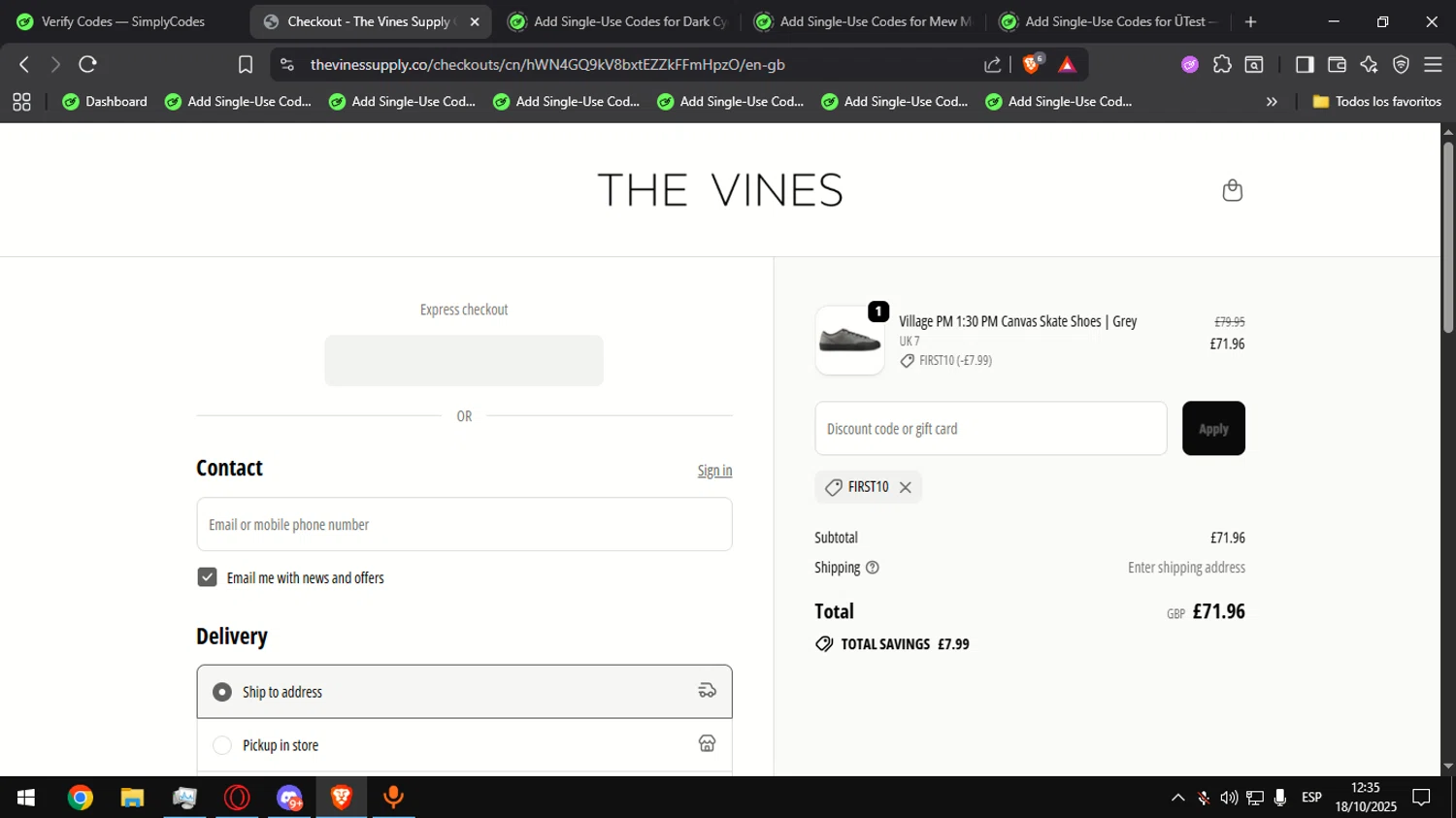Launch Google Chrome from the taskbar
1456x818 pixels.
tap(81, 798)
